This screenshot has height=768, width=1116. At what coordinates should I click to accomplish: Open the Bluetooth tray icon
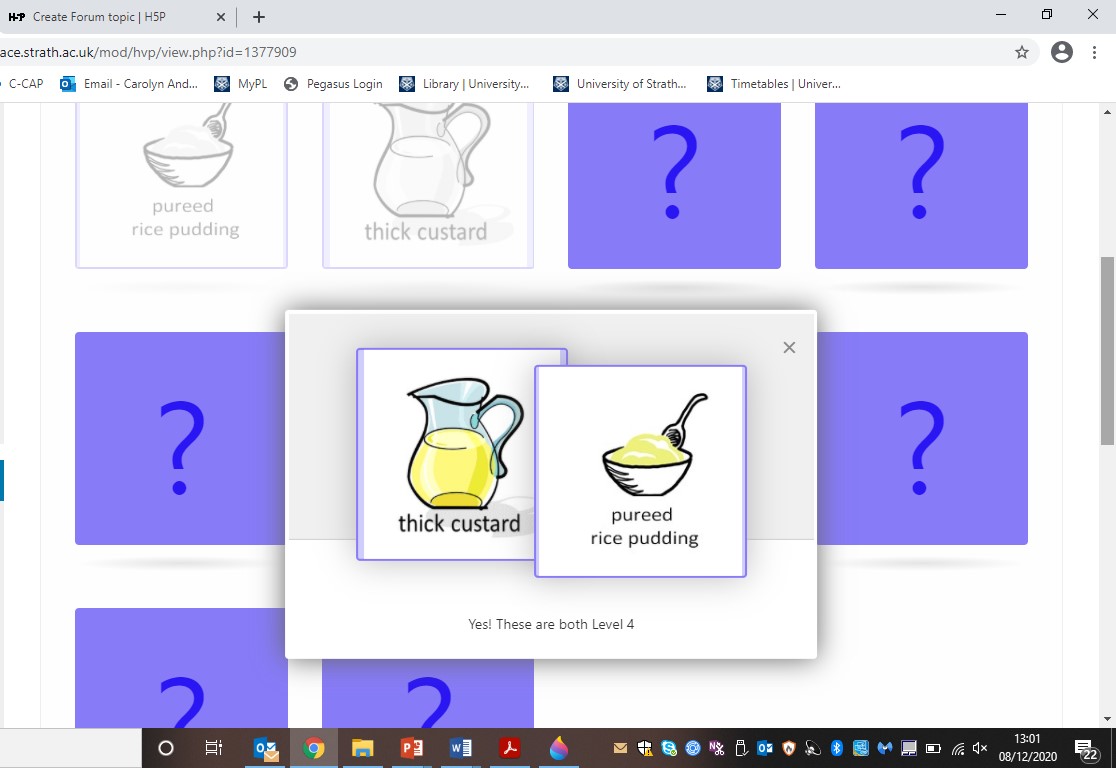[x=837, y=748]
